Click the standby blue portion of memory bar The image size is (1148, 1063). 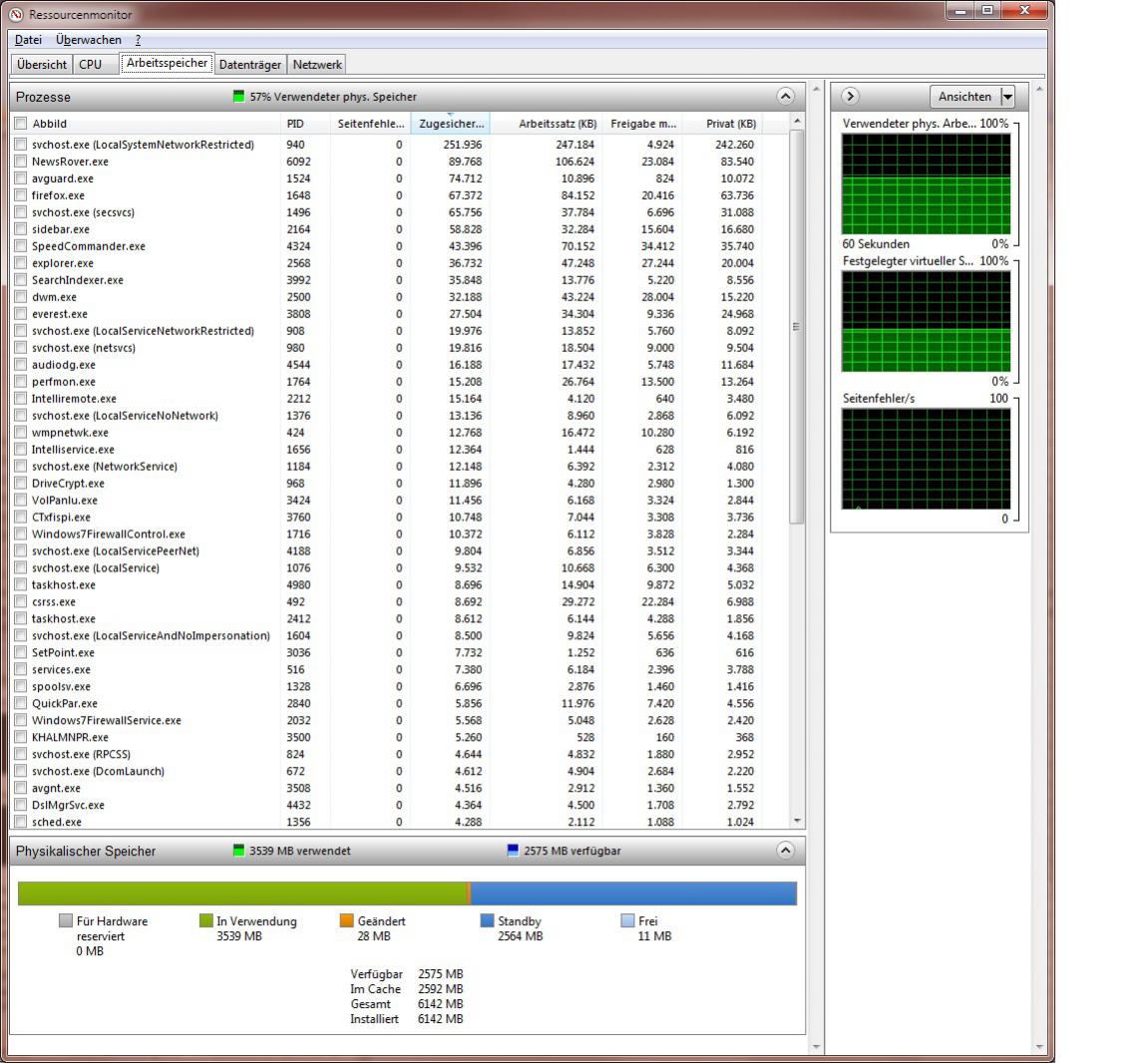point(633,893)
